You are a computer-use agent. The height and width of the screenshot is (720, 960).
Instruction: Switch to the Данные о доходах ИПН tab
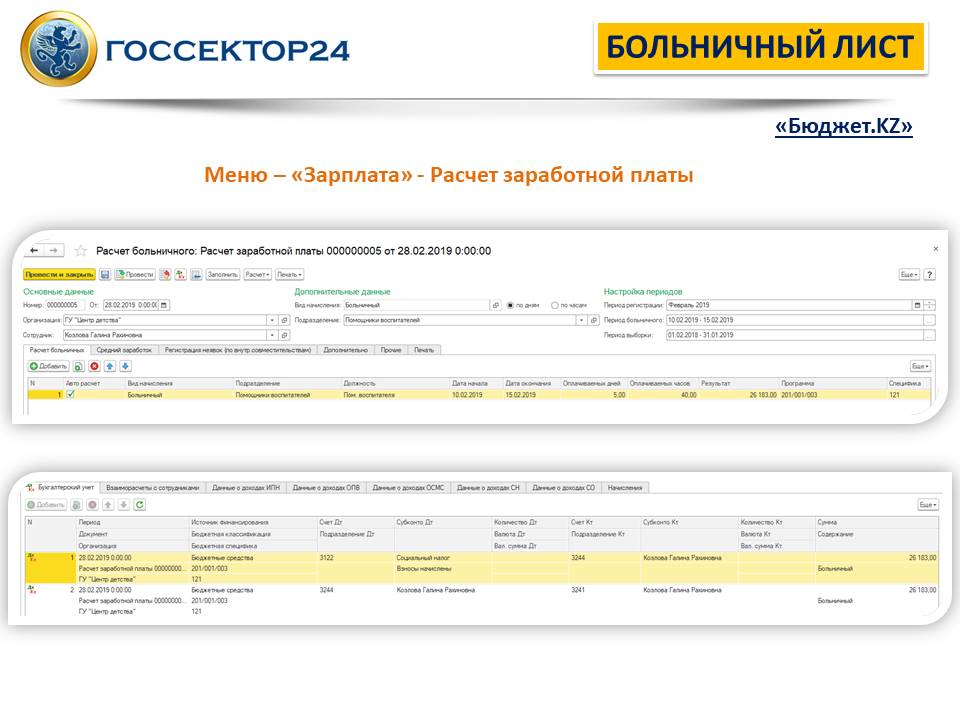pos(246,488)
